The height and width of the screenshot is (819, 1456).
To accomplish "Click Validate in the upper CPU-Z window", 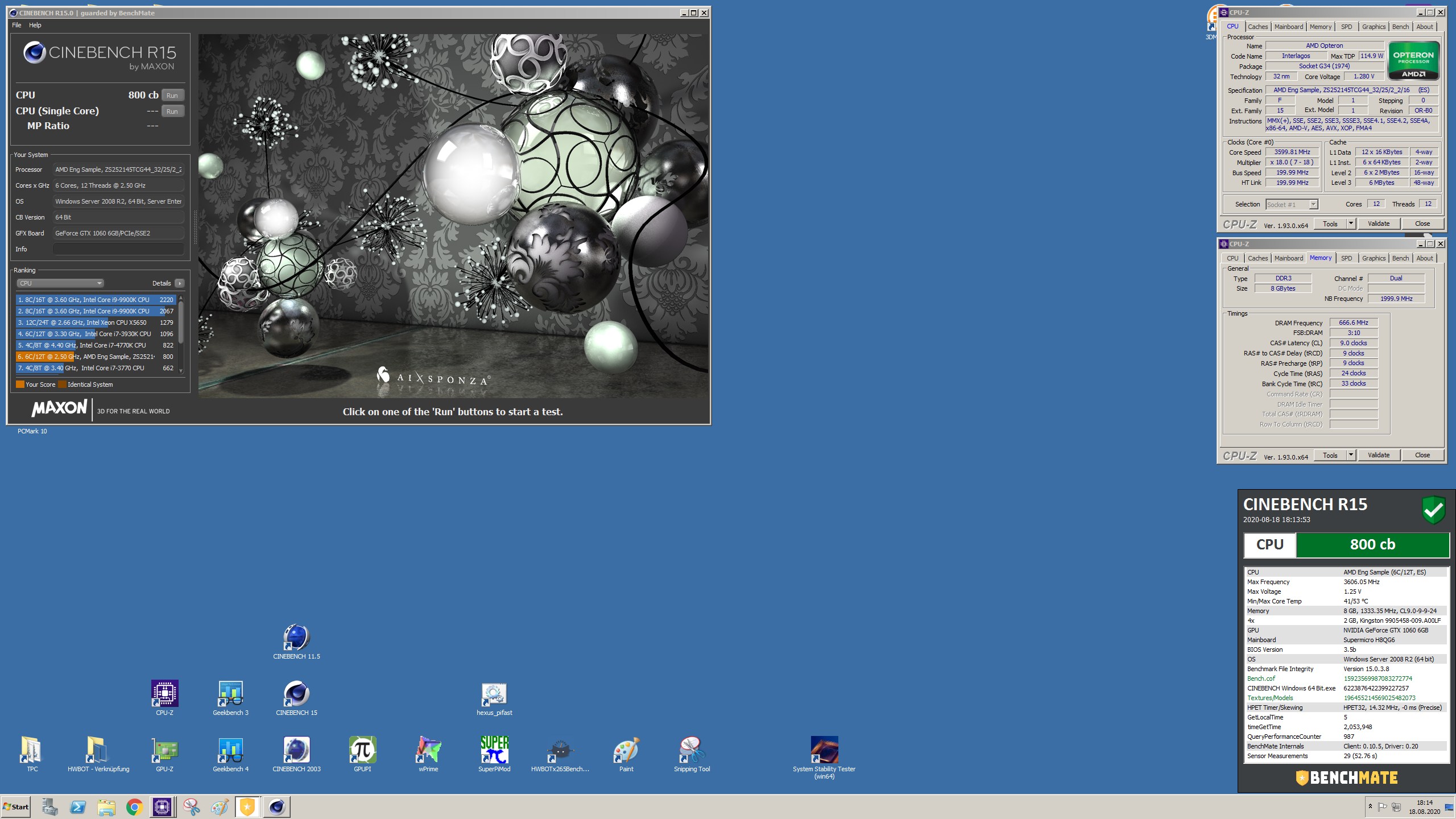I will click(1378, 224).
